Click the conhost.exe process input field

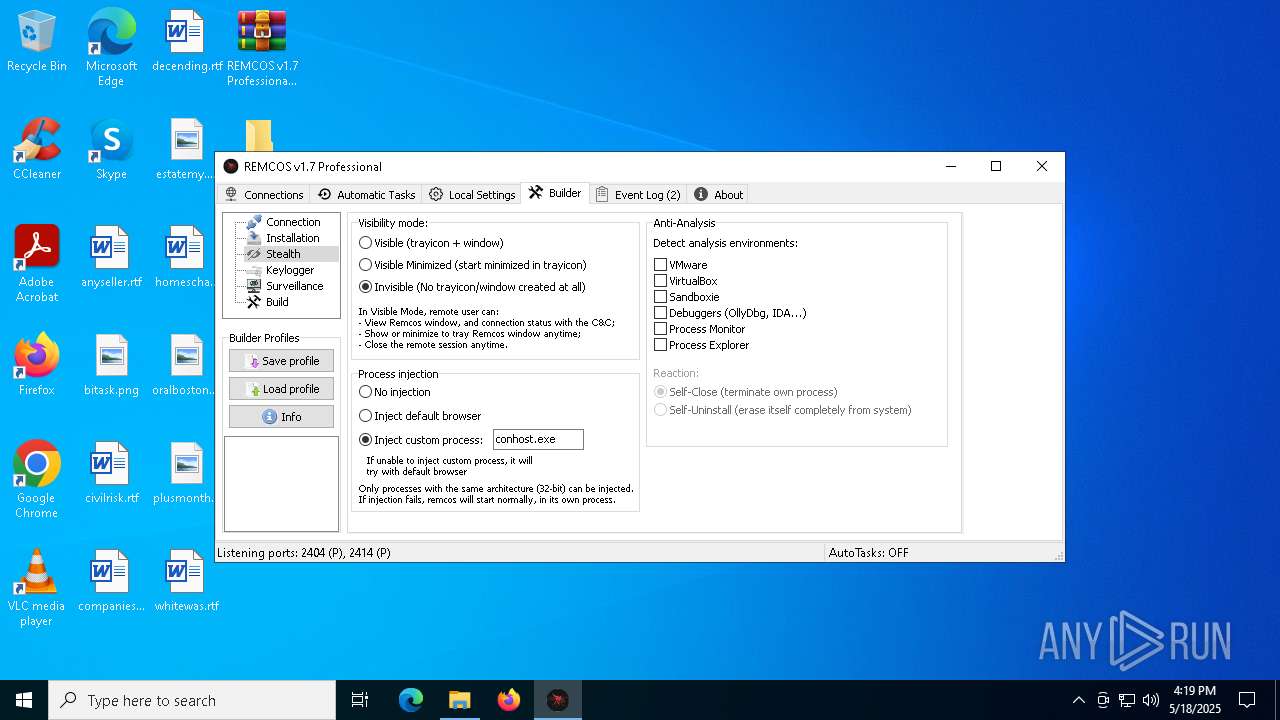pyautogui.click(x=538, y=439)
